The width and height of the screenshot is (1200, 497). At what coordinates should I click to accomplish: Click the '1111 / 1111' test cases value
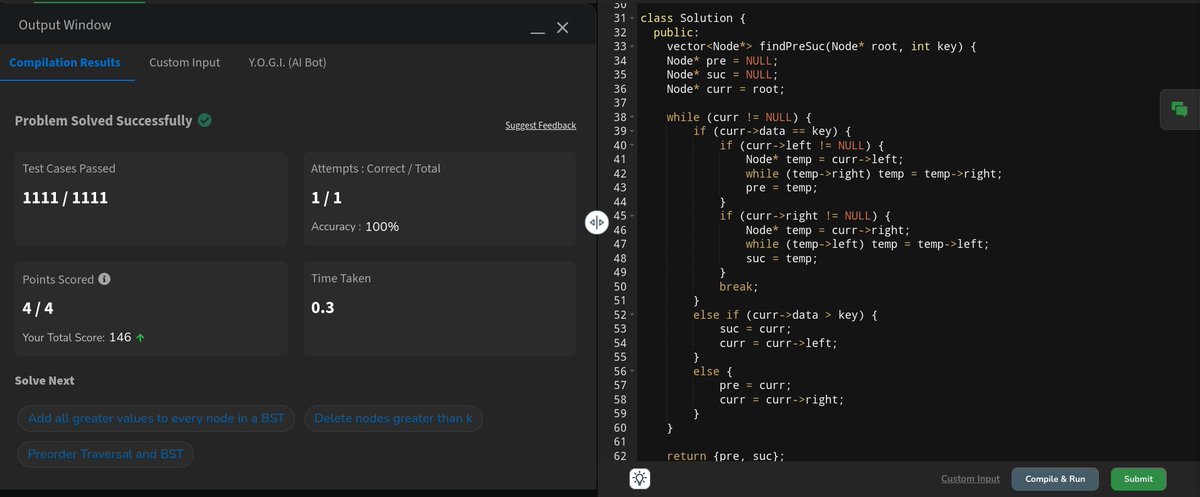click(65, 198)
